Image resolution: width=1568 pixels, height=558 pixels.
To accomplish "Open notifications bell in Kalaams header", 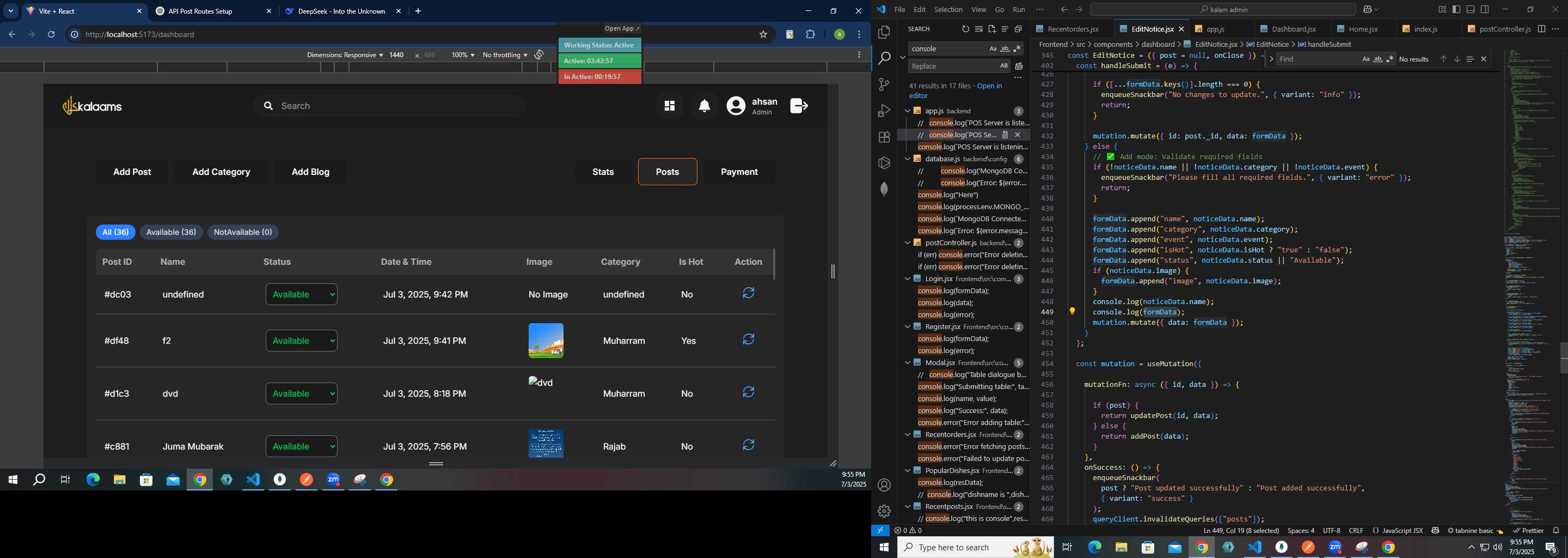I will pyautogui.click(x=705, y=106).
